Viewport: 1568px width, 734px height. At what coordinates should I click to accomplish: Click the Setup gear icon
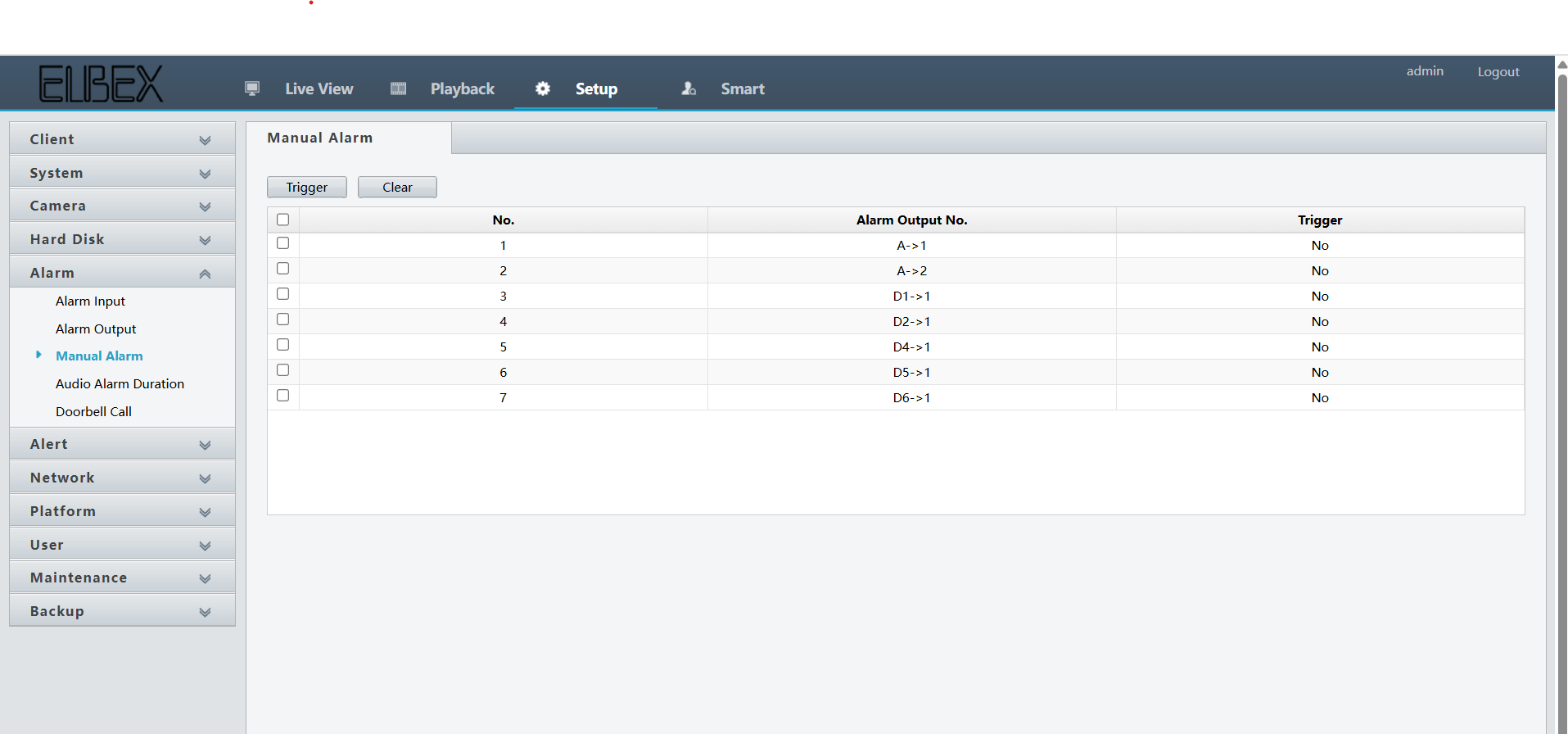[543, 88]
